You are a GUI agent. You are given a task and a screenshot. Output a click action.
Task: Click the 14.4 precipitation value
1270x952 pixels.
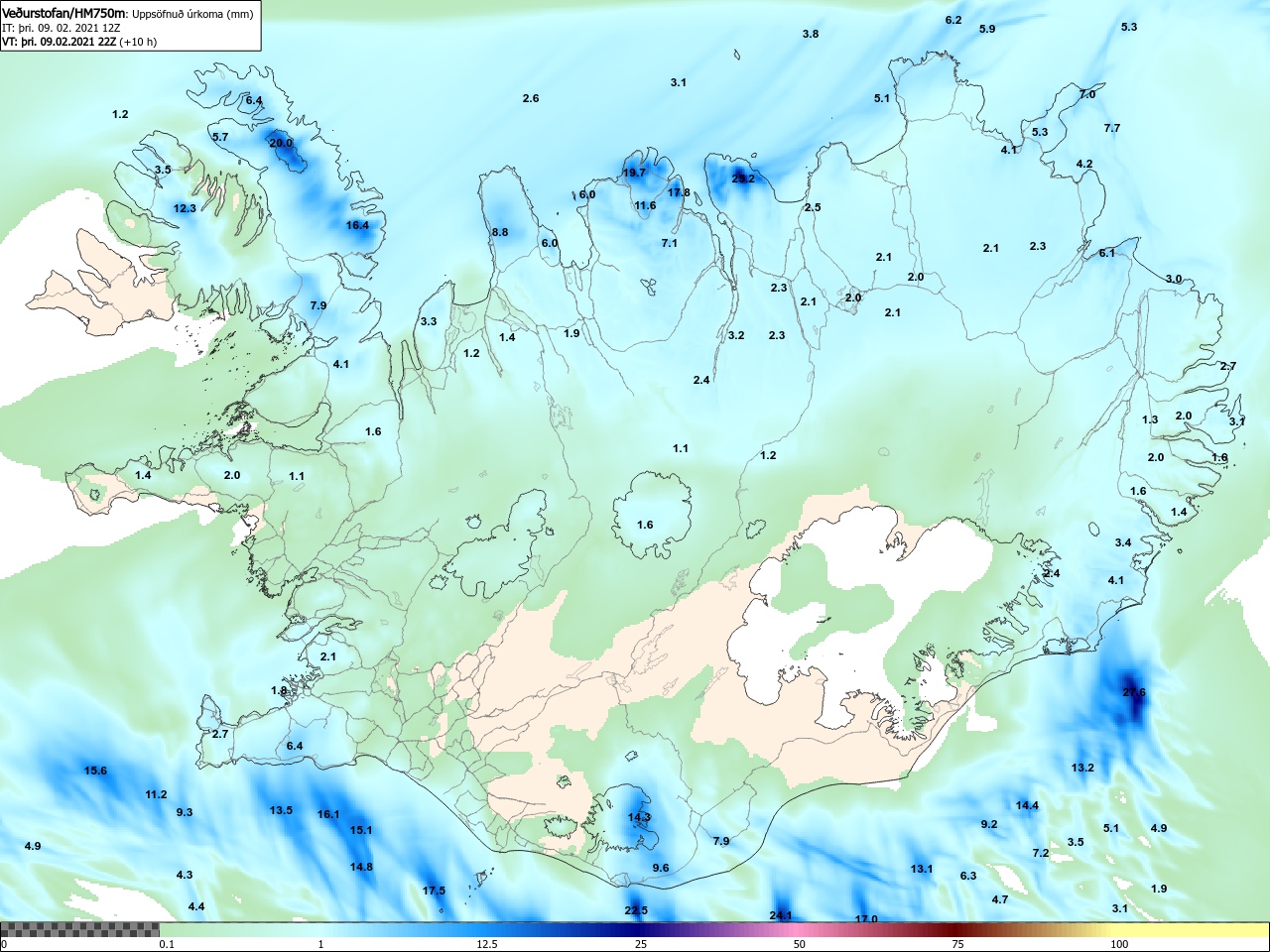point(1027,805)
